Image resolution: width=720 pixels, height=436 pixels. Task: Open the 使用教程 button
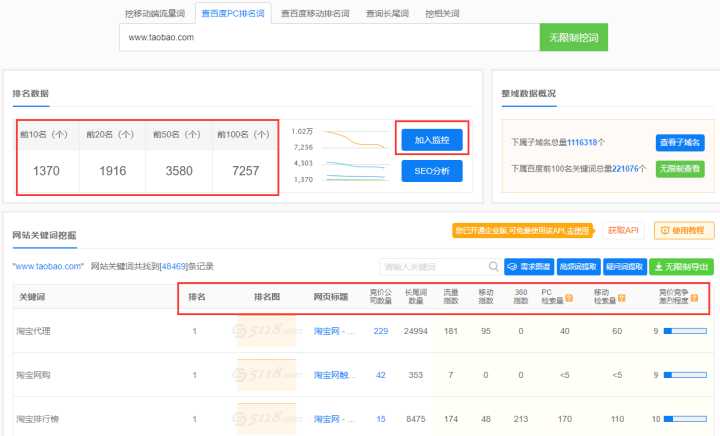[x=684, y=230]
